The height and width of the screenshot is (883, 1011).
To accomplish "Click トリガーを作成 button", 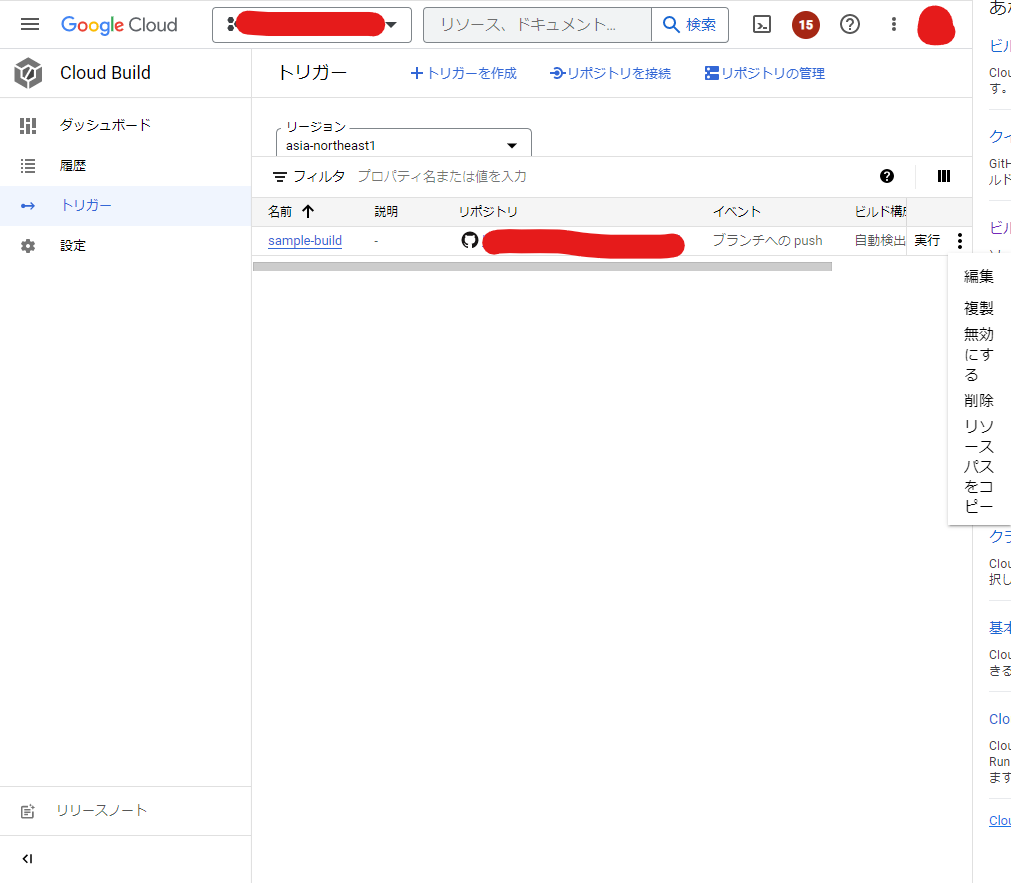I will tap(464, 74).
